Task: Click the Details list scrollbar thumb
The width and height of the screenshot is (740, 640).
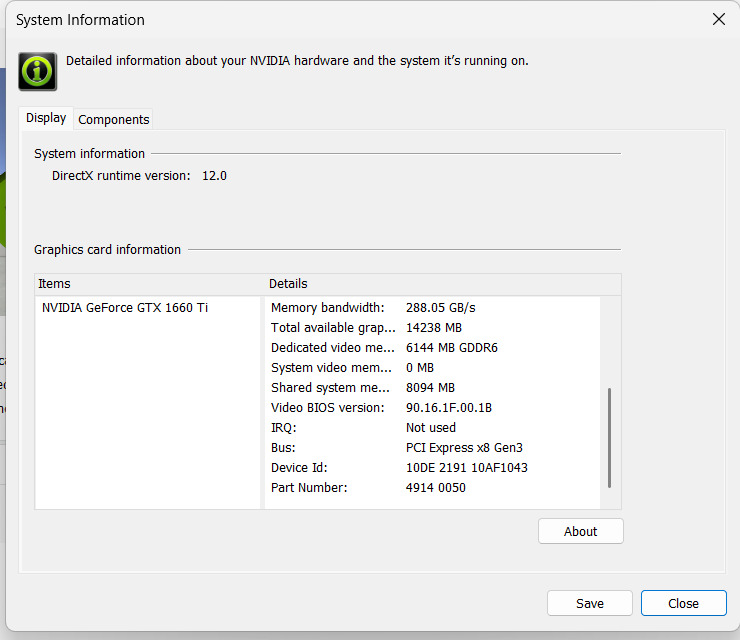Action: (x=609, y=438)
